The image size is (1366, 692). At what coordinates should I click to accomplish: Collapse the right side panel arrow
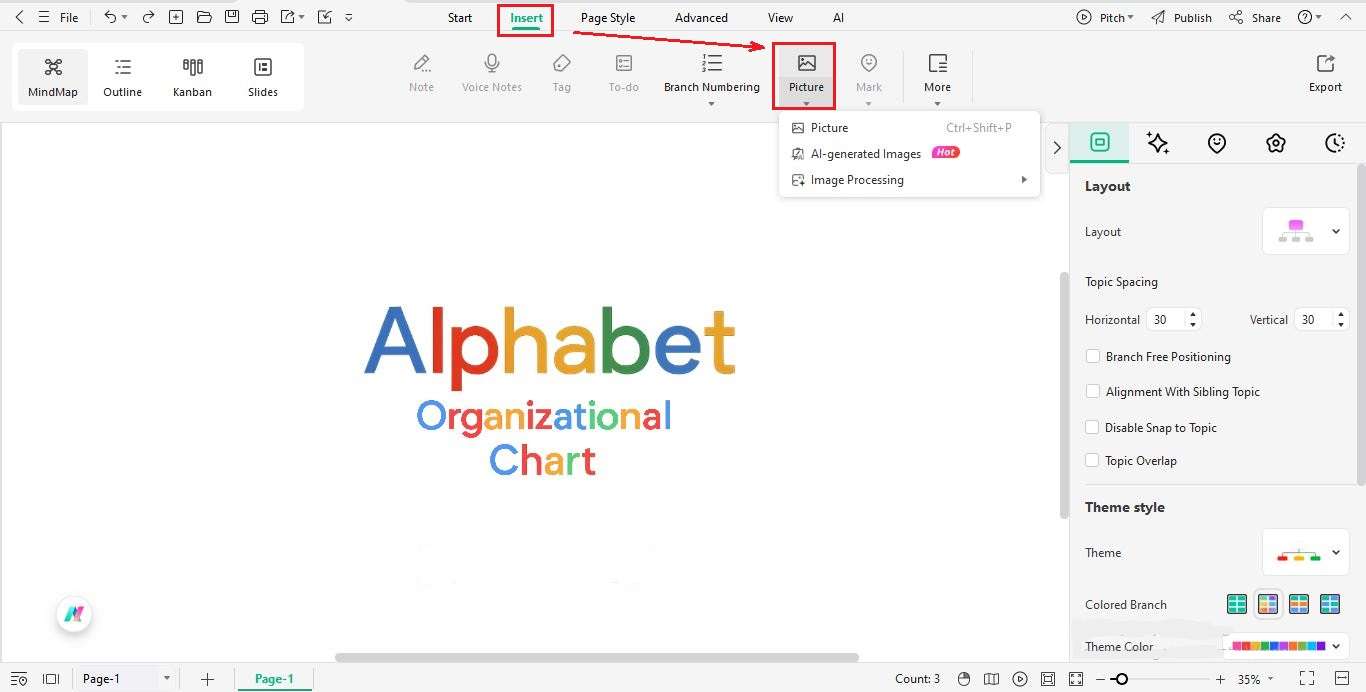[1057, 147]
